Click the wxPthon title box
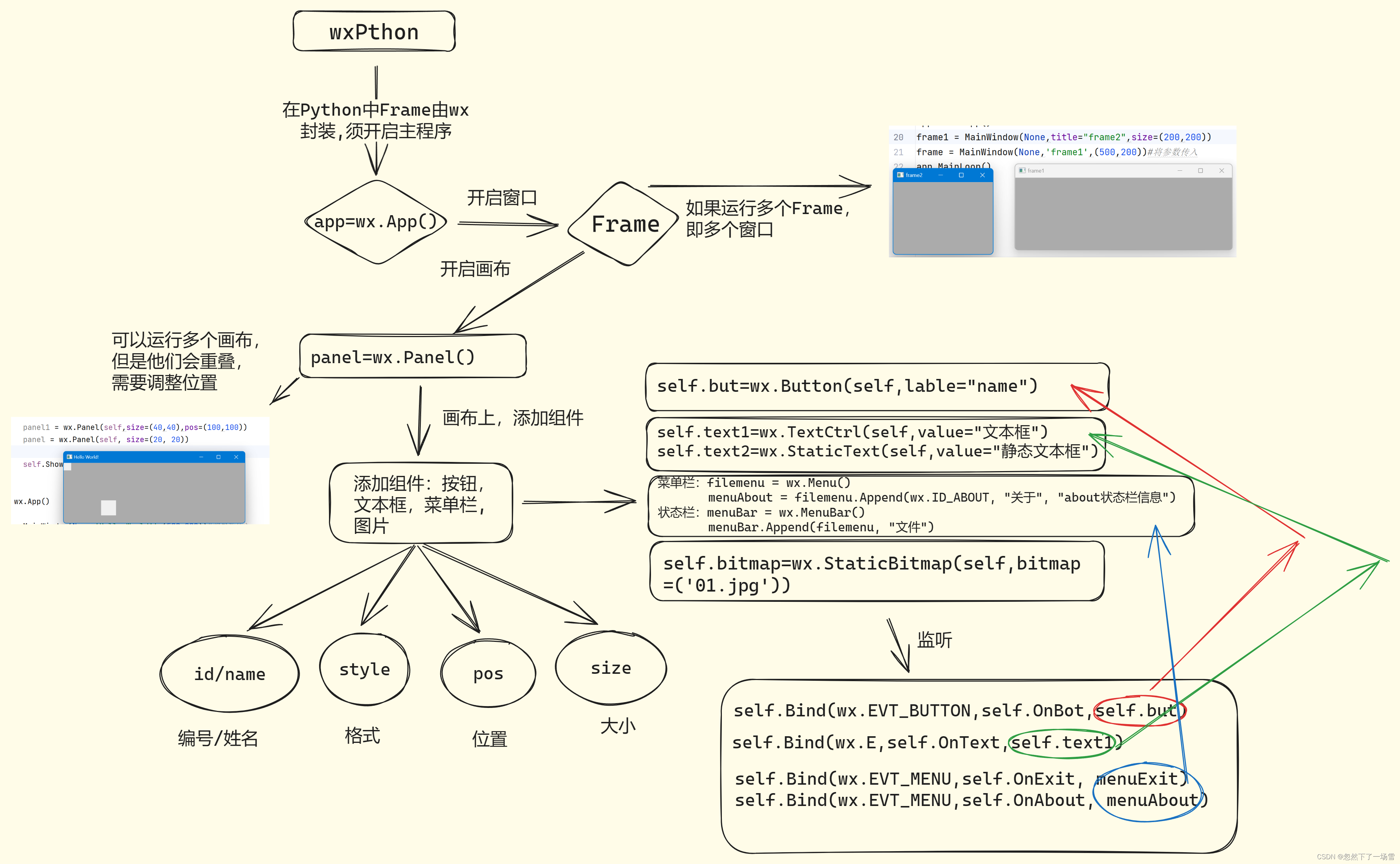 pyautogui.click(x=374, y=32)
